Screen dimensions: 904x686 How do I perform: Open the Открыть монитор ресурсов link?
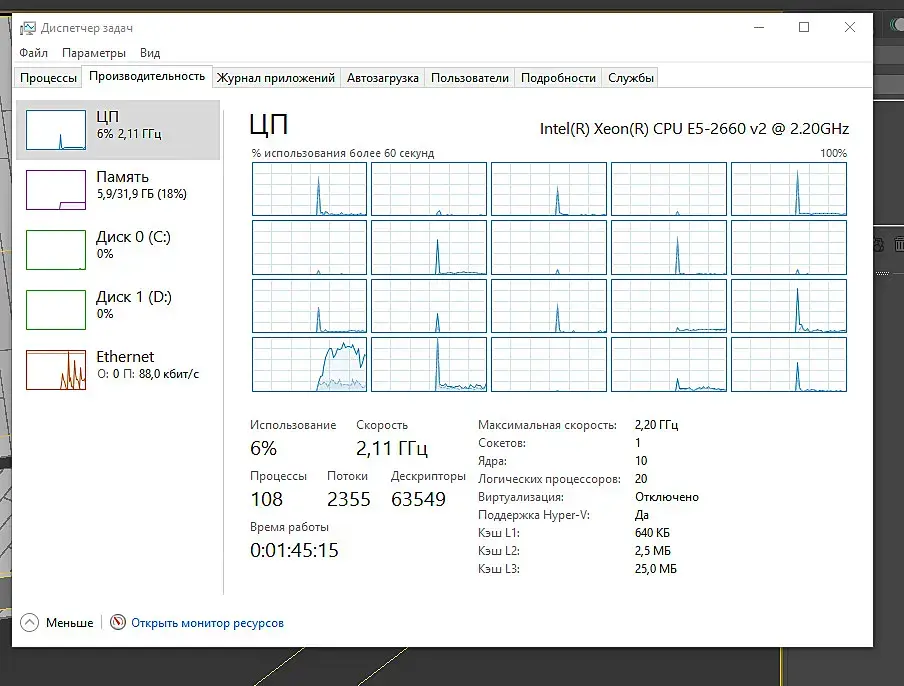click(207, 623)
